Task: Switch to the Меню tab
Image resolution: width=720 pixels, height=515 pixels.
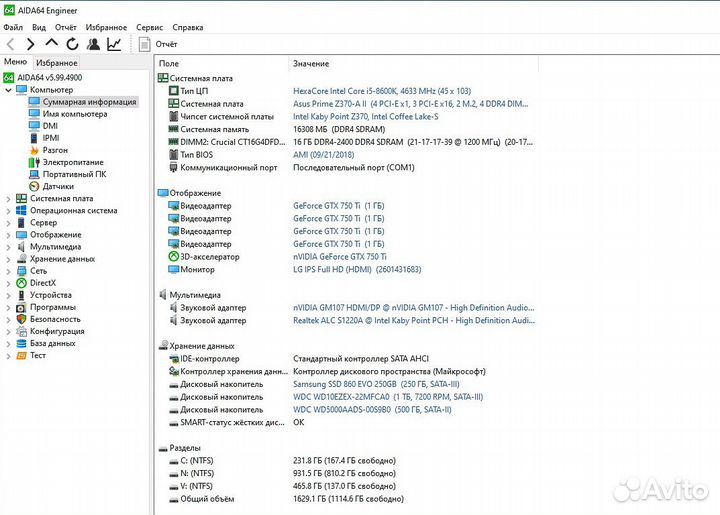Action: coord(16,62)
